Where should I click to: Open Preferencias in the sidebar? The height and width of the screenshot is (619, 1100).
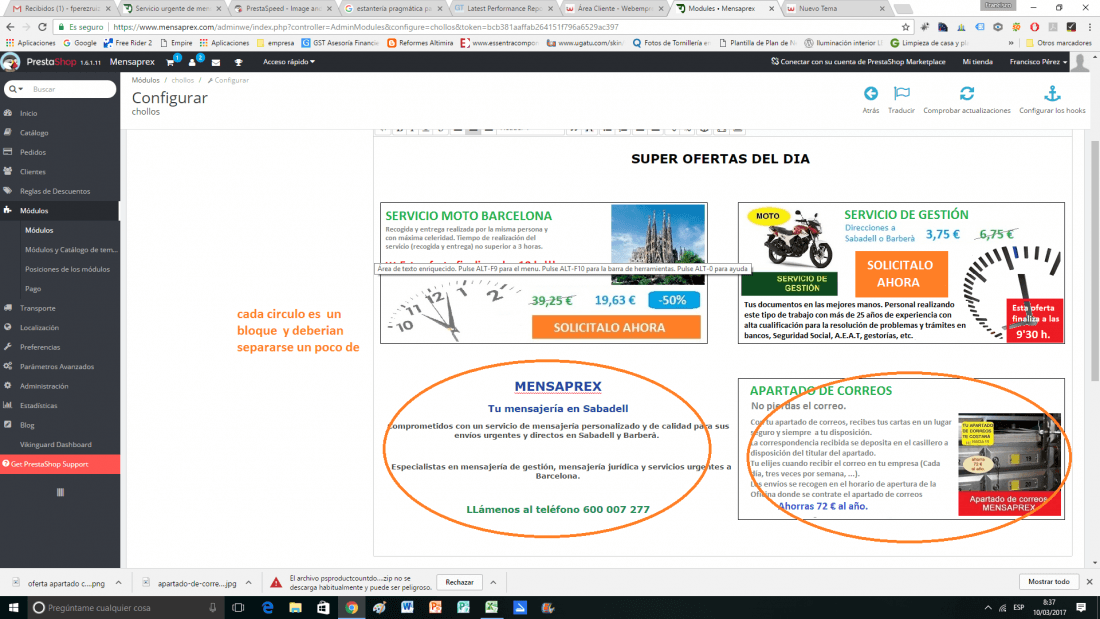click(40, 347)
